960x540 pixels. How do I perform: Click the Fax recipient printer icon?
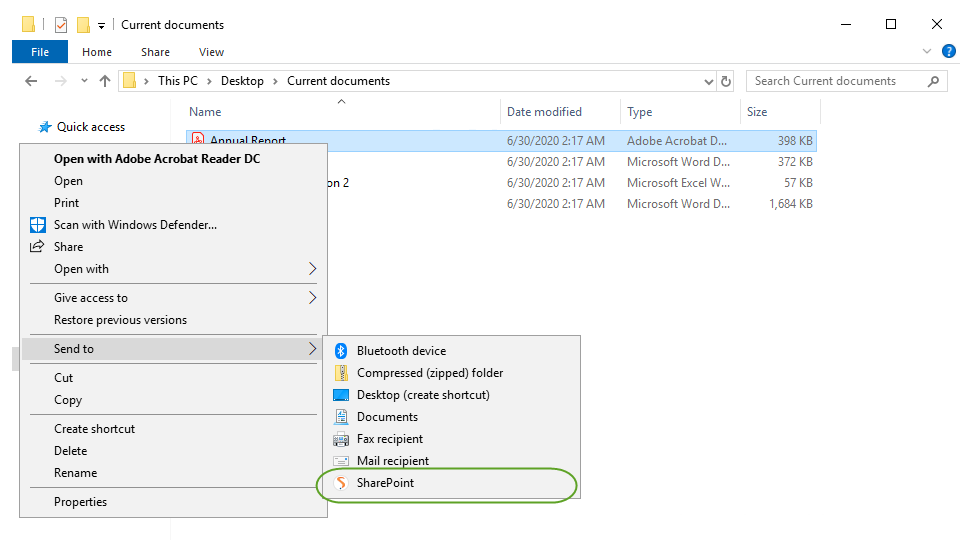tap(341, 439)
